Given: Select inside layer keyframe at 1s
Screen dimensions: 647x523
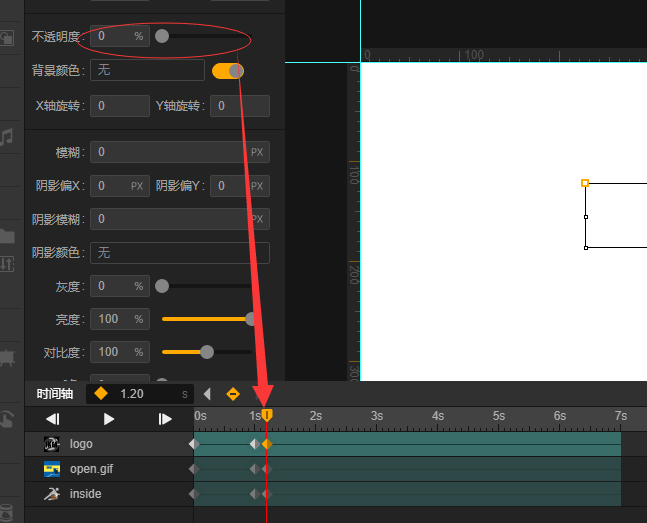Looking at the screenshot, I should [x=255, y=494].
